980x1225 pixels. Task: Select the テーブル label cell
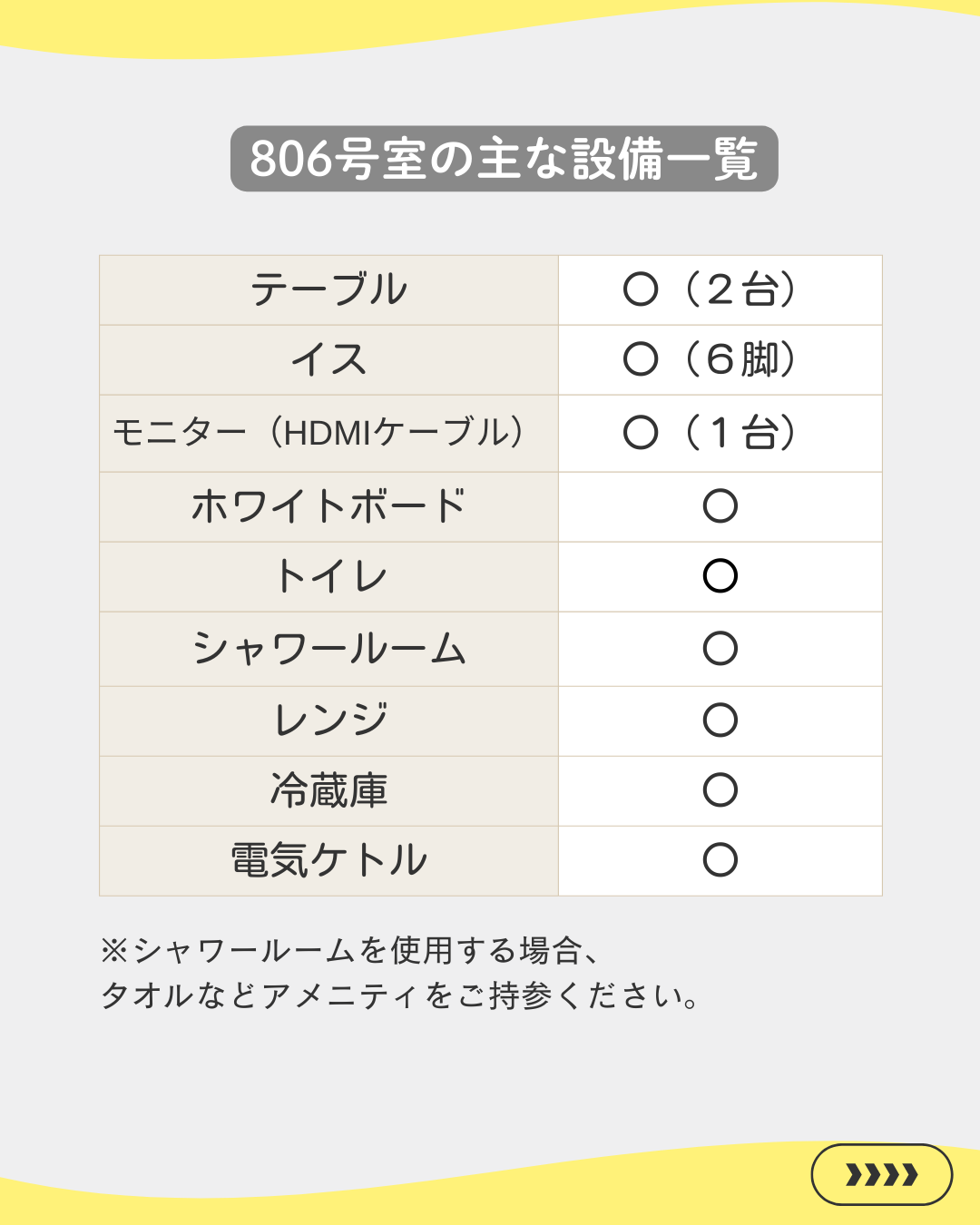pos(328,290)
